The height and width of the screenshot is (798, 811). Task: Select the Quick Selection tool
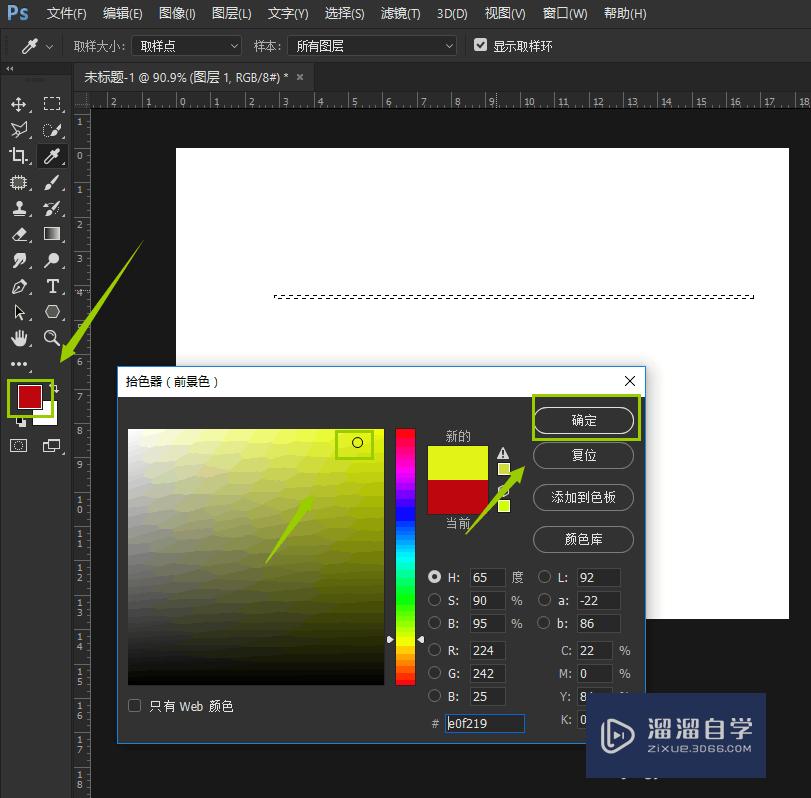(x=52, y=130)
